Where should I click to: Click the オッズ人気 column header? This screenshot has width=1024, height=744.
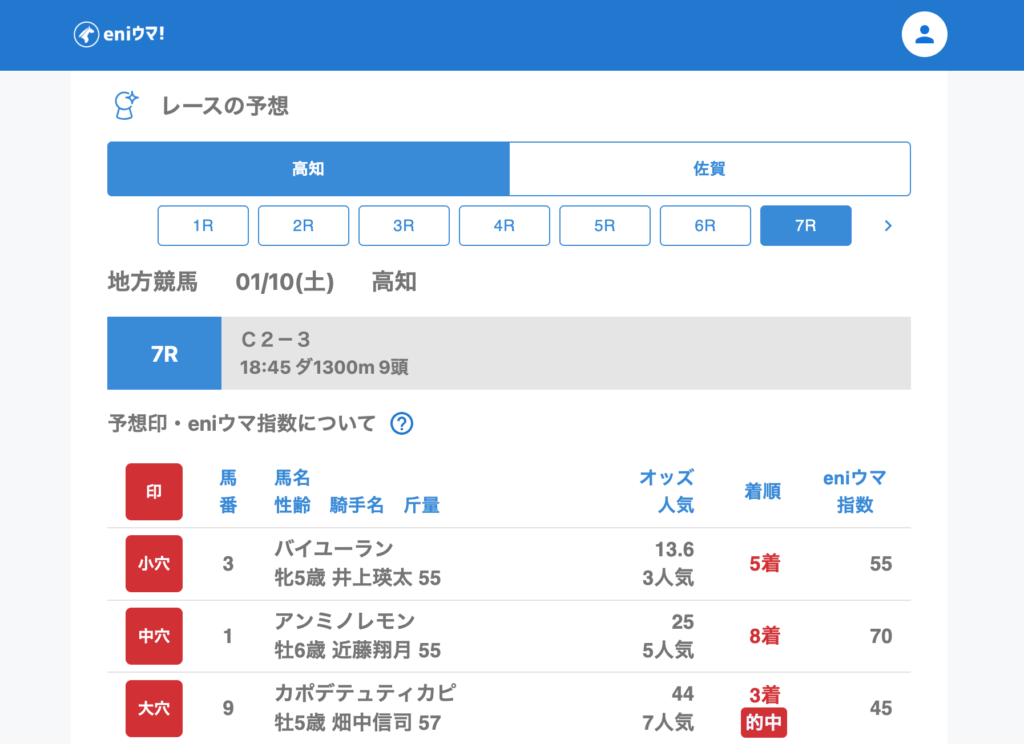[666, 491]
